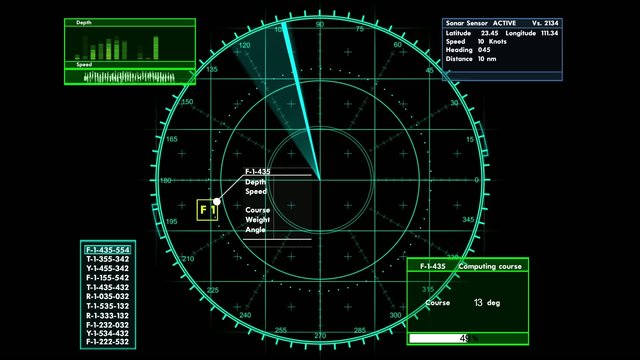Select contact T-1-435-432 in the list
This screenshot has height=360, width=640.
point(108,287)
